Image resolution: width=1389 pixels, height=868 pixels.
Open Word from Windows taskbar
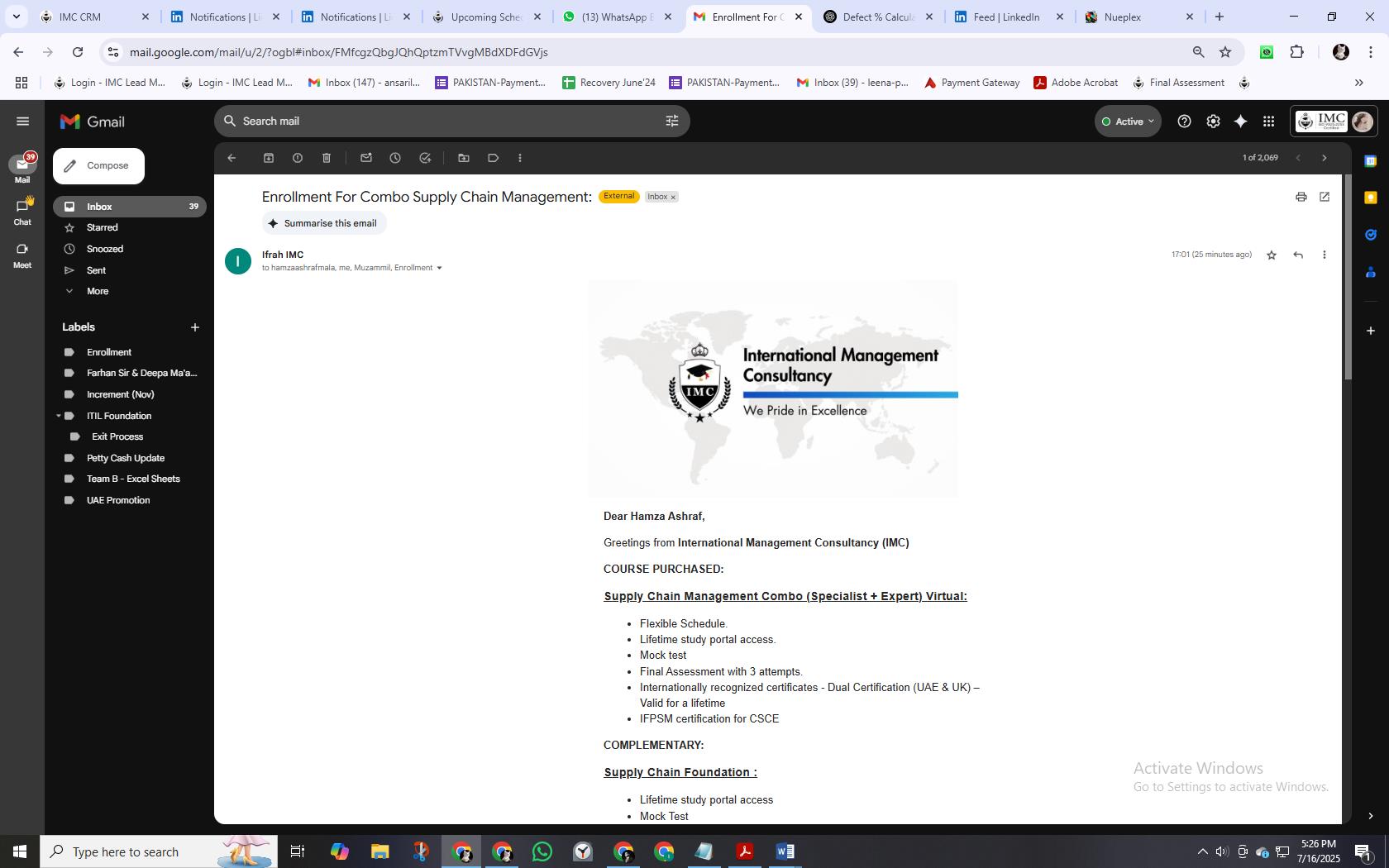tap(785, 851)
